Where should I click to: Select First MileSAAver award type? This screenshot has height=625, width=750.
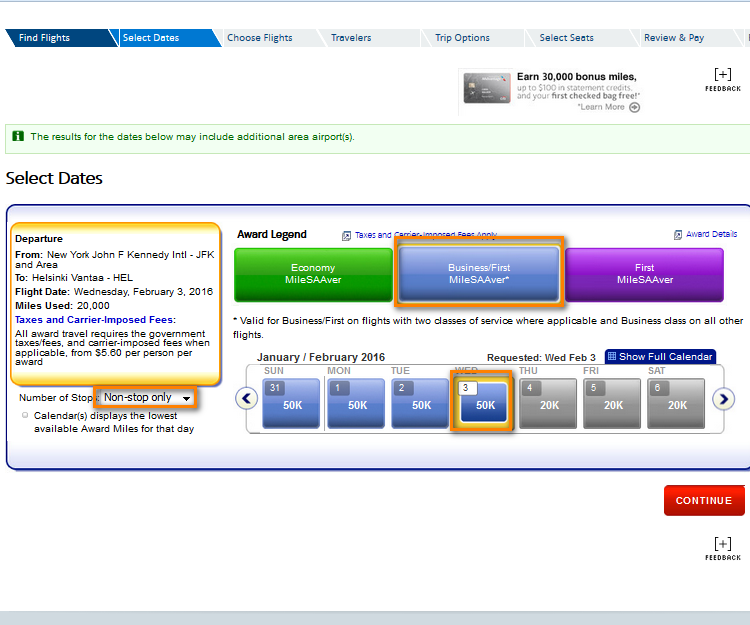coord(644,275)
